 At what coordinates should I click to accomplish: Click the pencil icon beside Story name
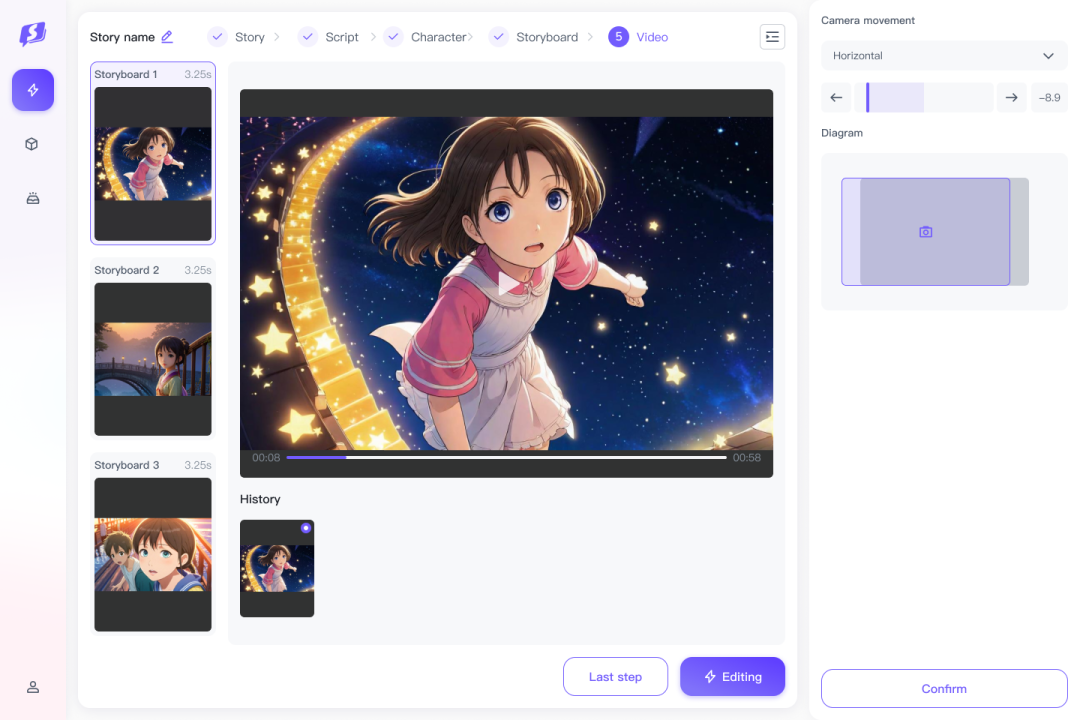click(167, 37)
